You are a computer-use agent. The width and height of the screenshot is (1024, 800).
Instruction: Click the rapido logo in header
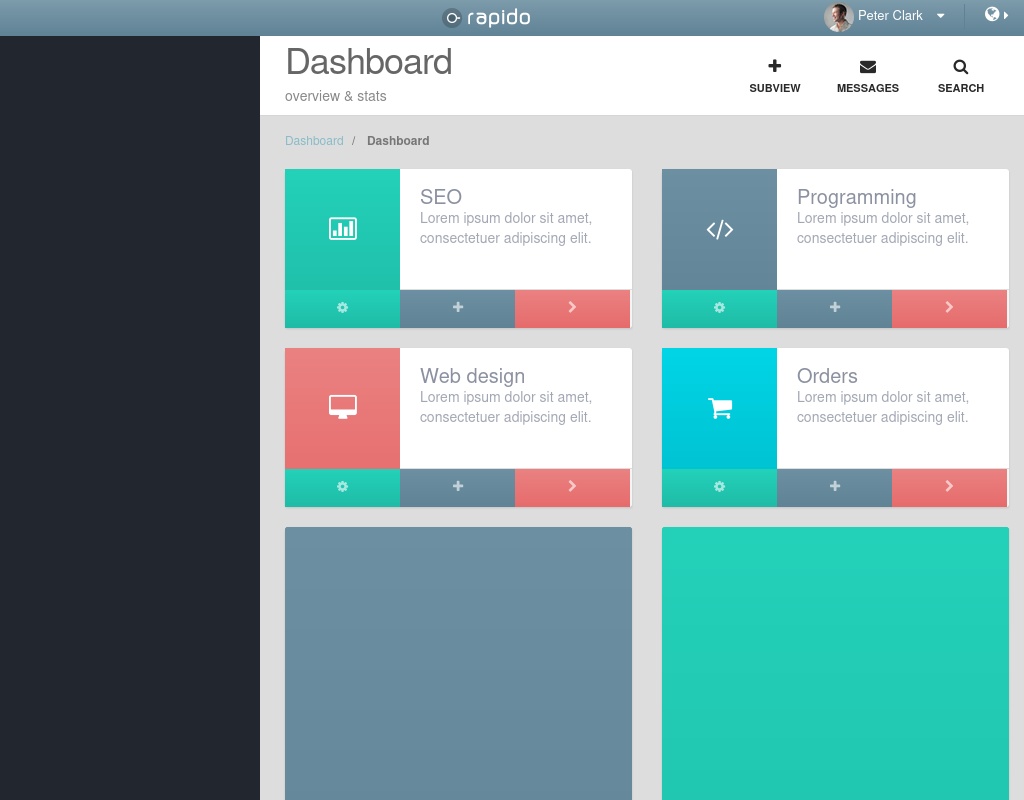(487, 17)
